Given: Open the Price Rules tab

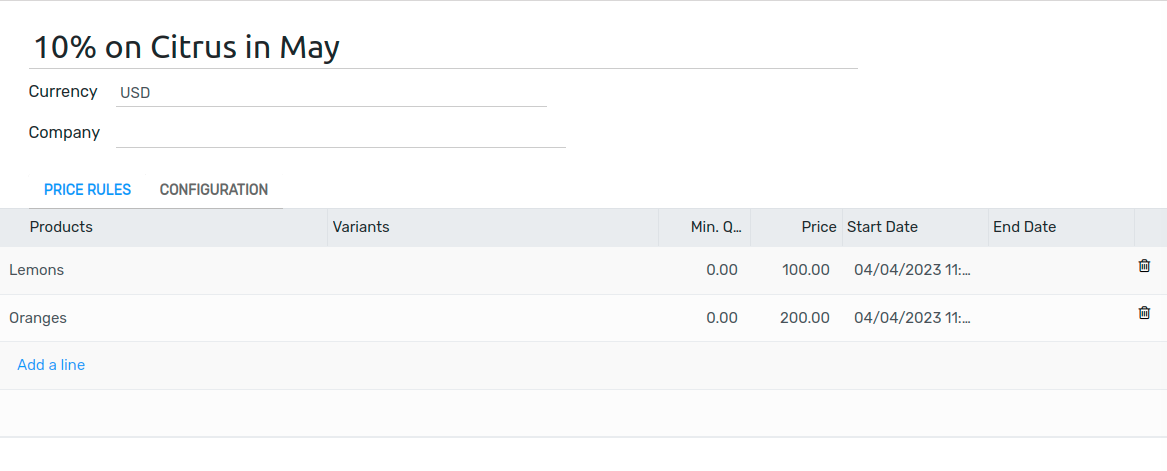Looking at the screenshot, I should [x=87, y=190].
